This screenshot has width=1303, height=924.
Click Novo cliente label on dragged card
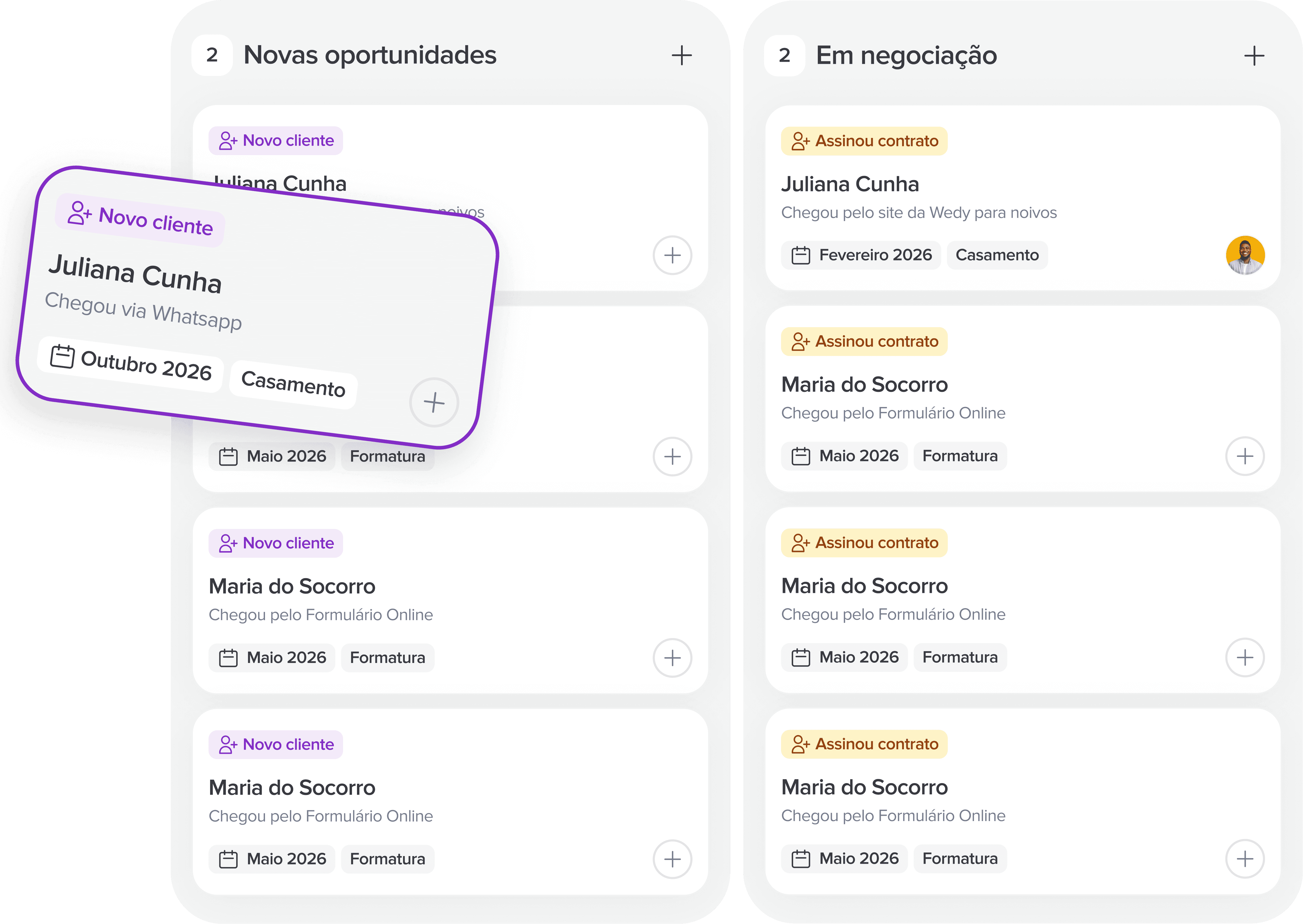[140, 220]
